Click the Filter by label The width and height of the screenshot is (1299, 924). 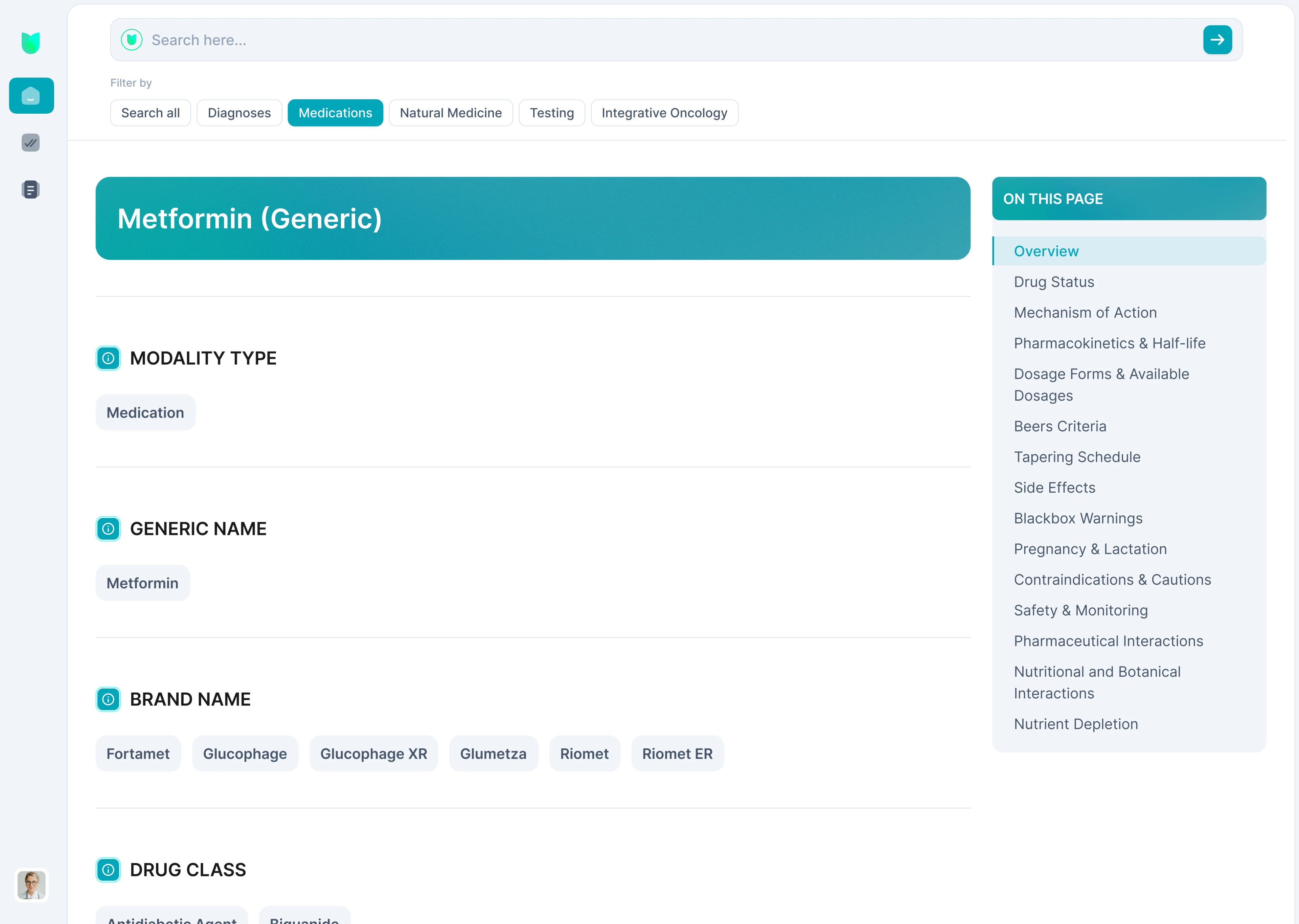[131, 83]
